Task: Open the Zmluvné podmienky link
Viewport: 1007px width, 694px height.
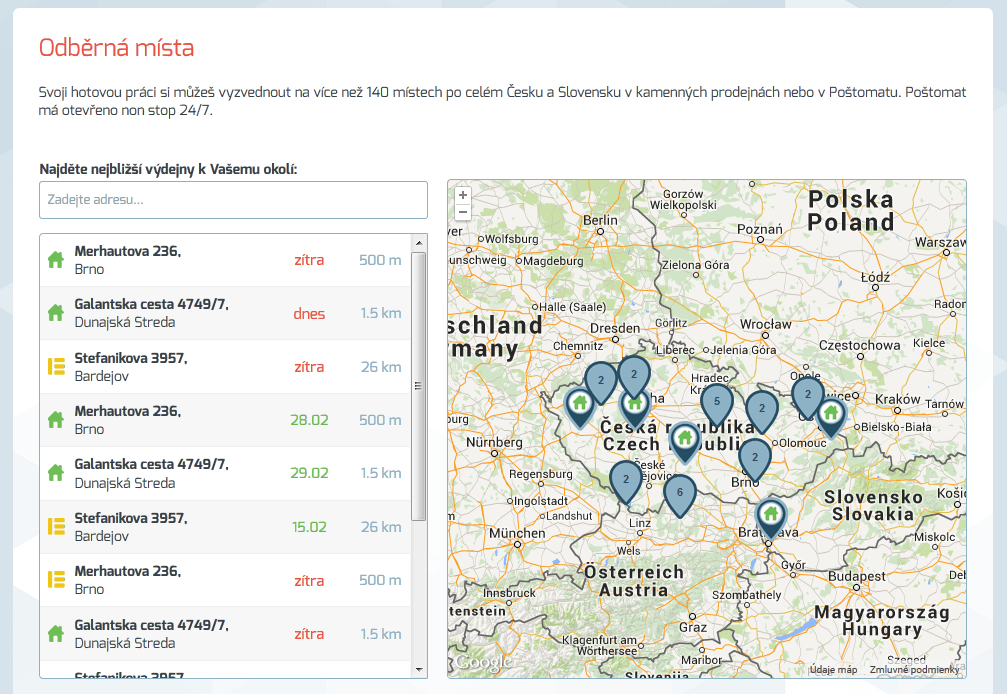Action: [x=915, y=670]
